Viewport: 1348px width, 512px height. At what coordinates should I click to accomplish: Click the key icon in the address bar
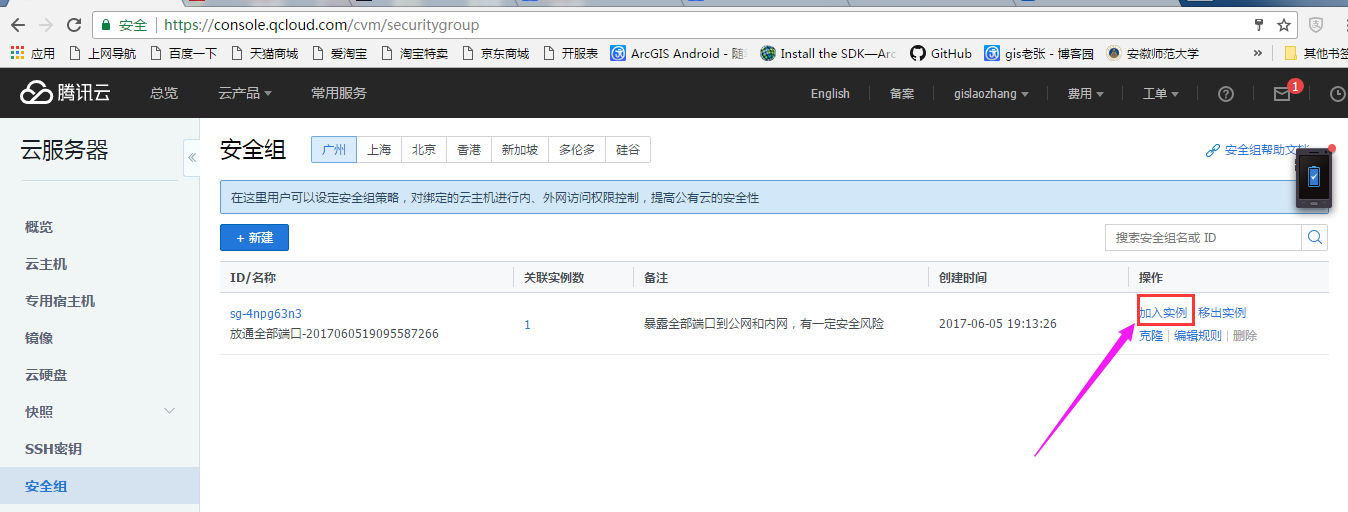click(1258, 25)
